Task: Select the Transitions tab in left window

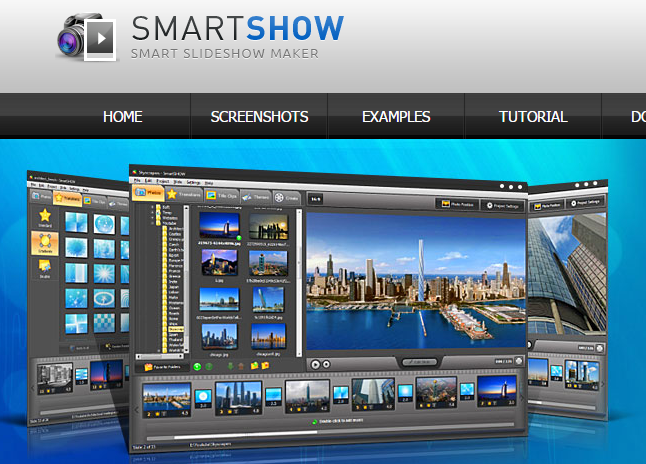Action: tap(68, 199)
